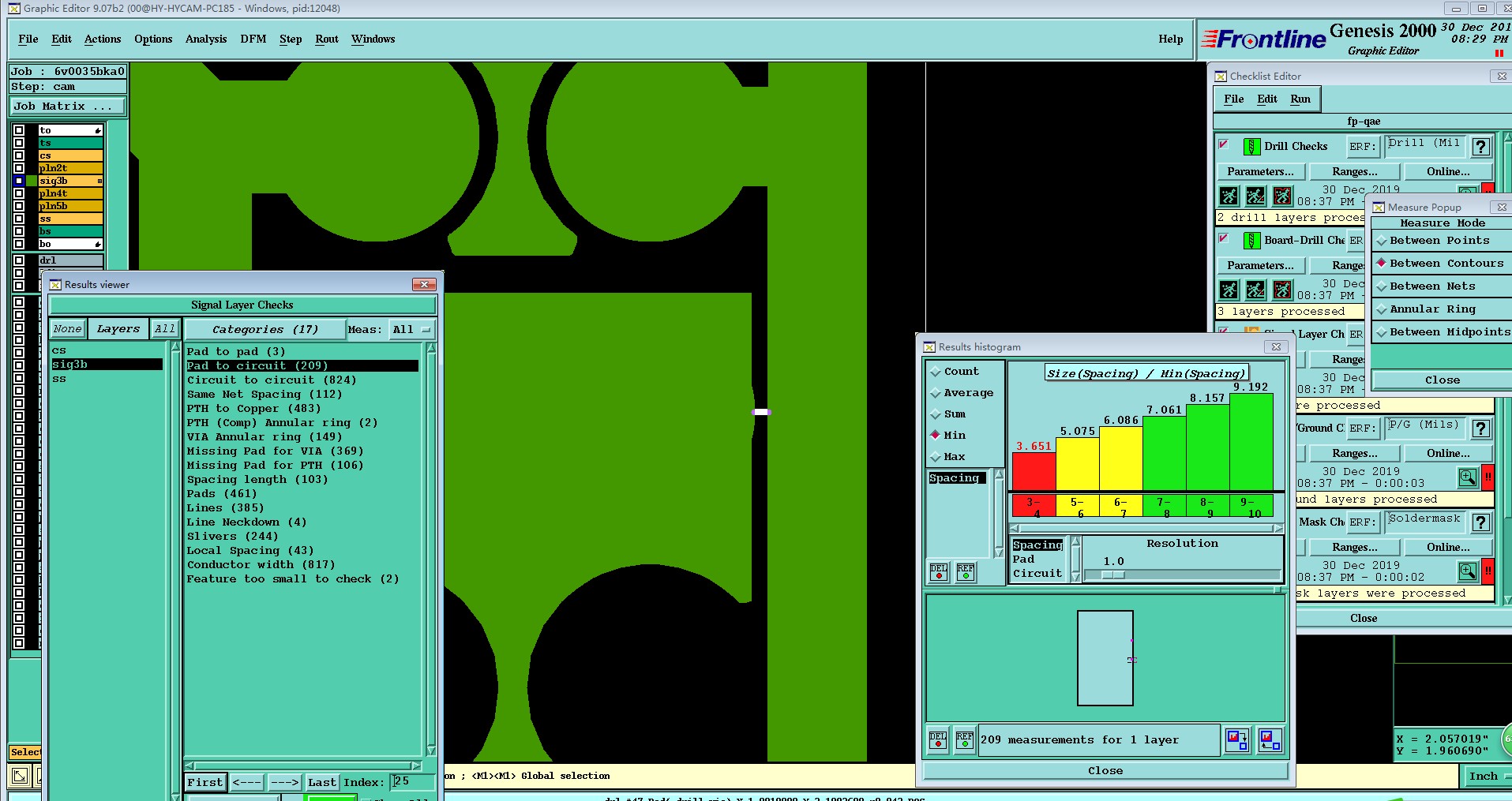Click magnifier icon in the P/G check row
The image size is (1512, 801).
(x=1468, y=477)
